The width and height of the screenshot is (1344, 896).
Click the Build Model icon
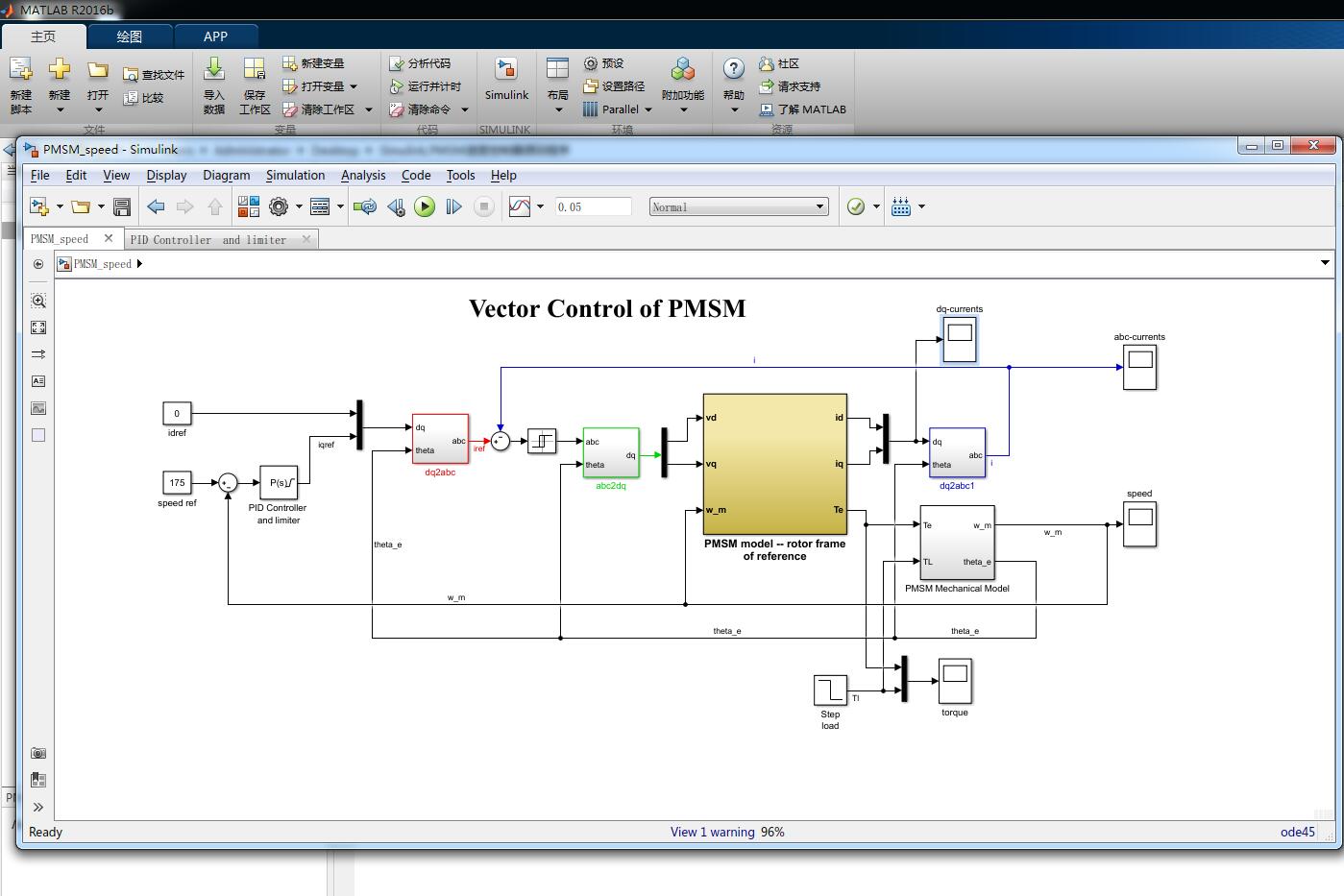pos(901,206)
